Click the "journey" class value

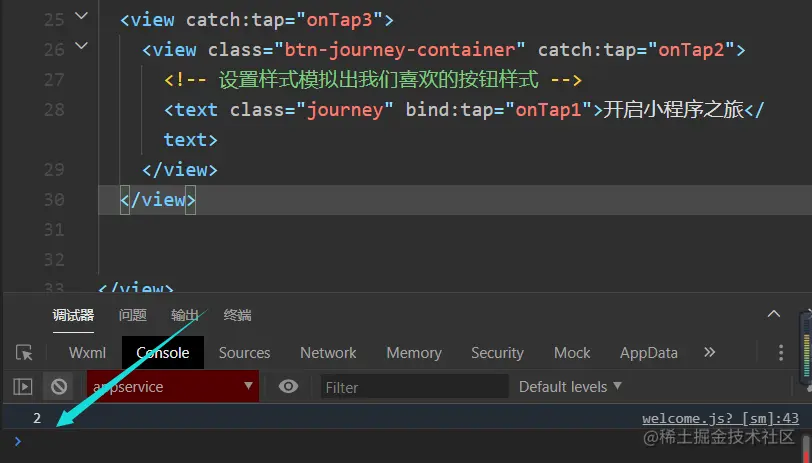(345, 110)
